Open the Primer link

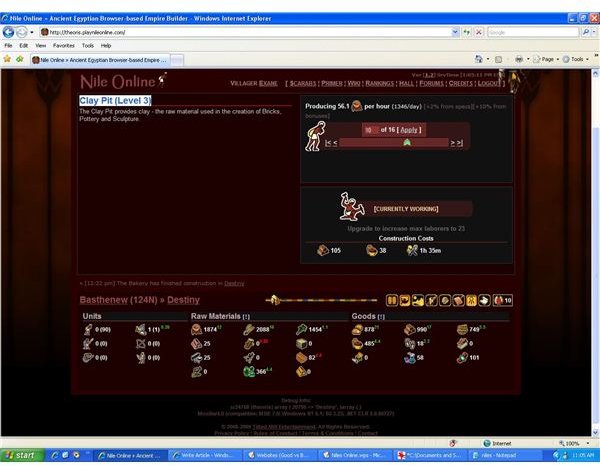(331, 83)
